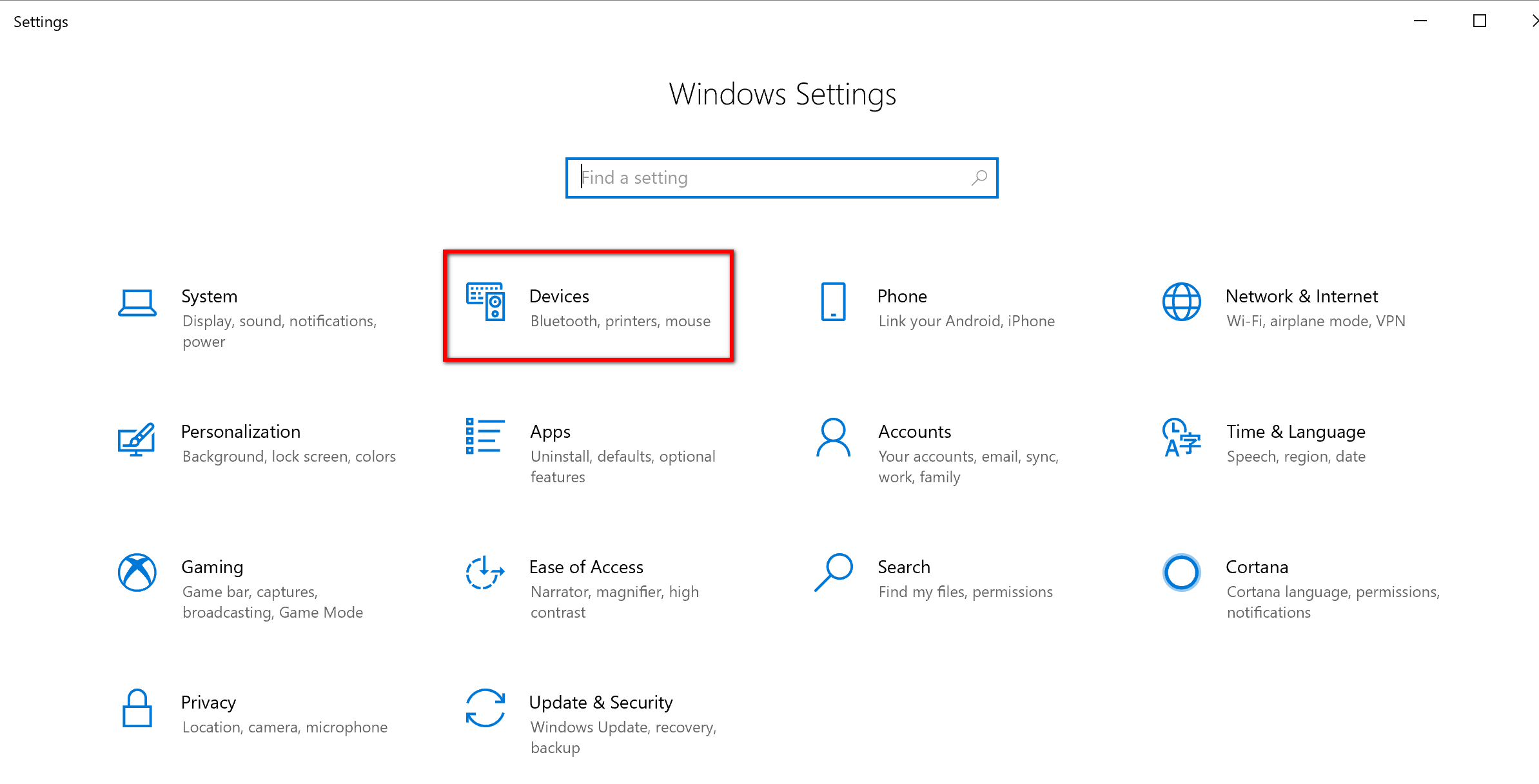Image resolution: width=1539 pixels, height=784 pixels.
Task: Click the Search category magnifier icon
Action: pyautogui.click(x=833, y=573)
